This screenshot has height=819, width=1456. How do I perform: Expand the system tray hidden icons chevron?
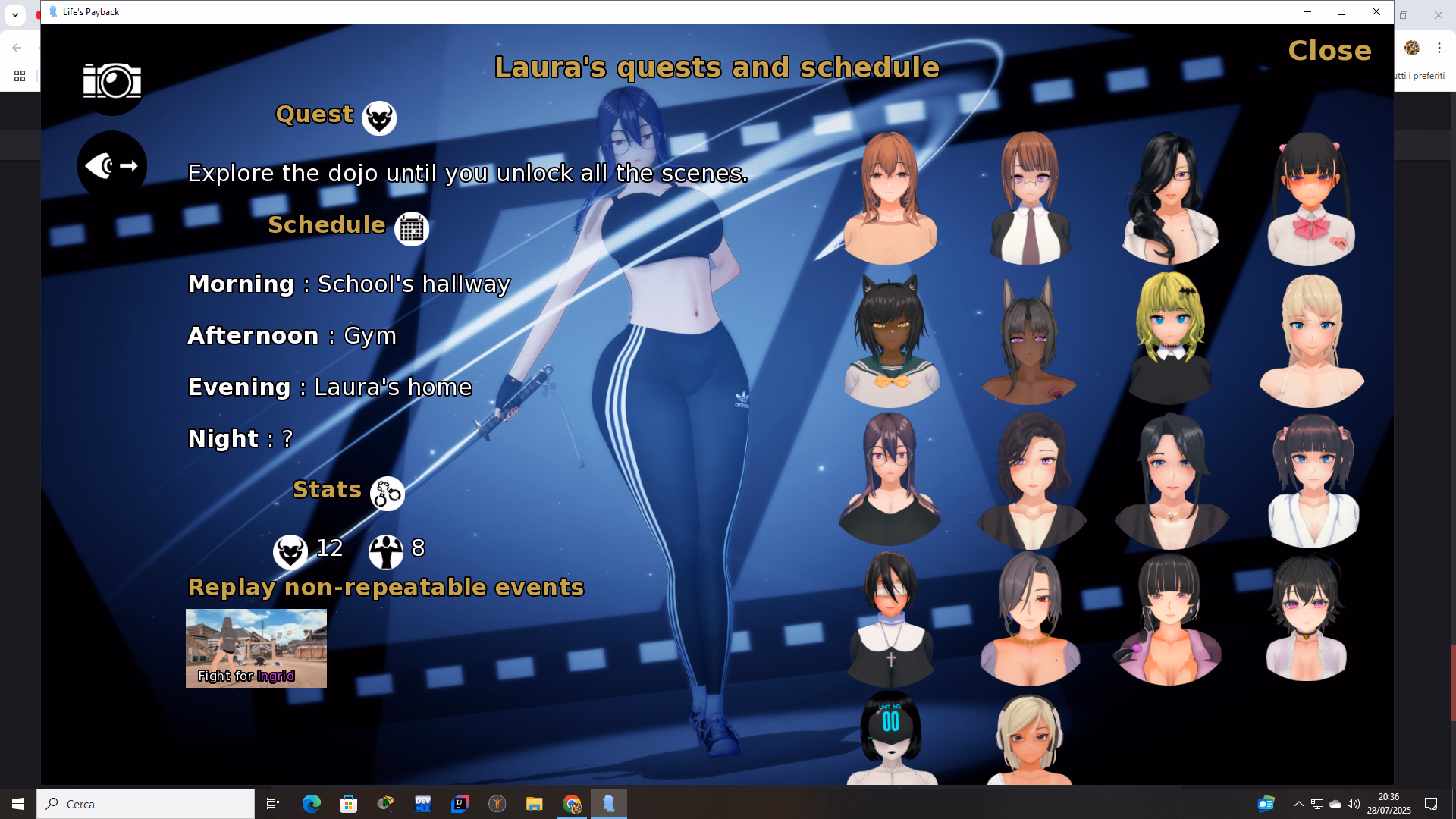coord(1298,804)
